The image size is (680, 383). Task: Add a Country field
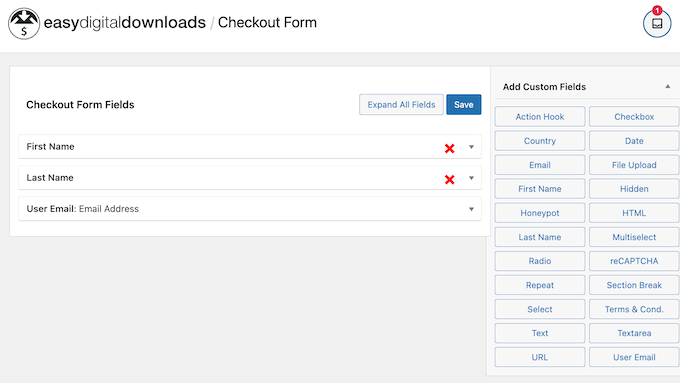(x=540, y=141)
